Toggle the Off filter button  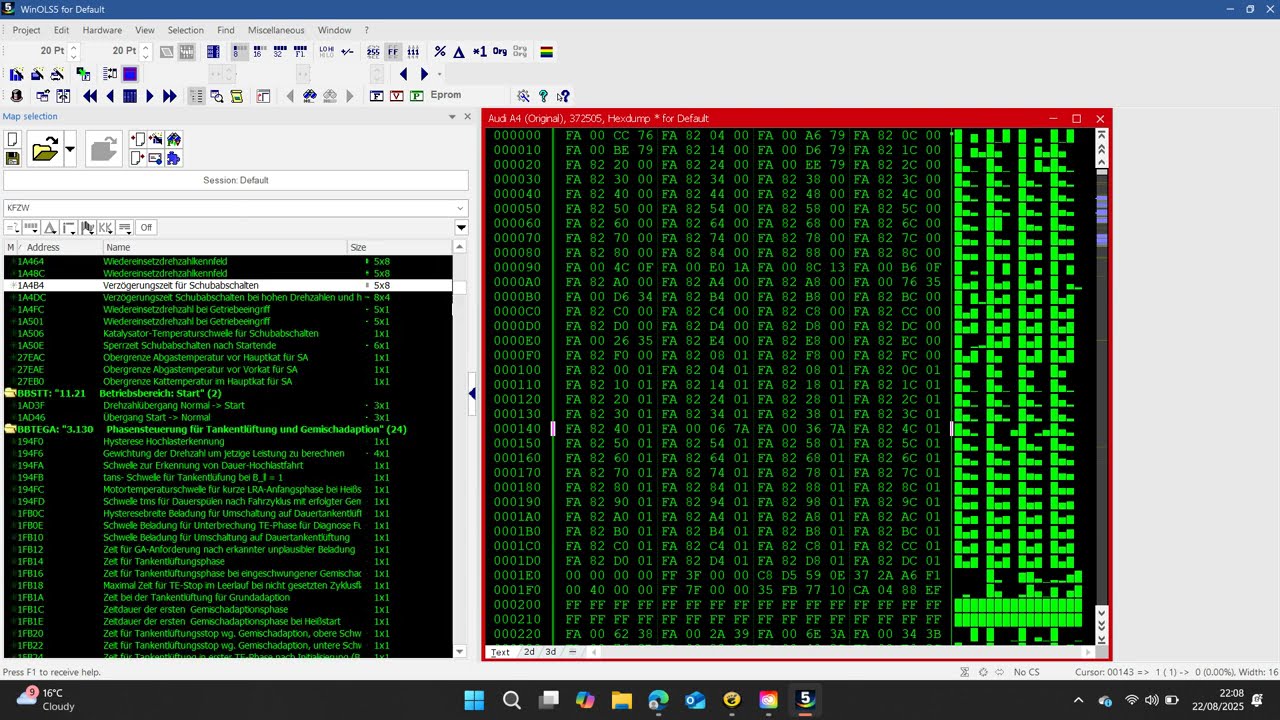(146, 228)
